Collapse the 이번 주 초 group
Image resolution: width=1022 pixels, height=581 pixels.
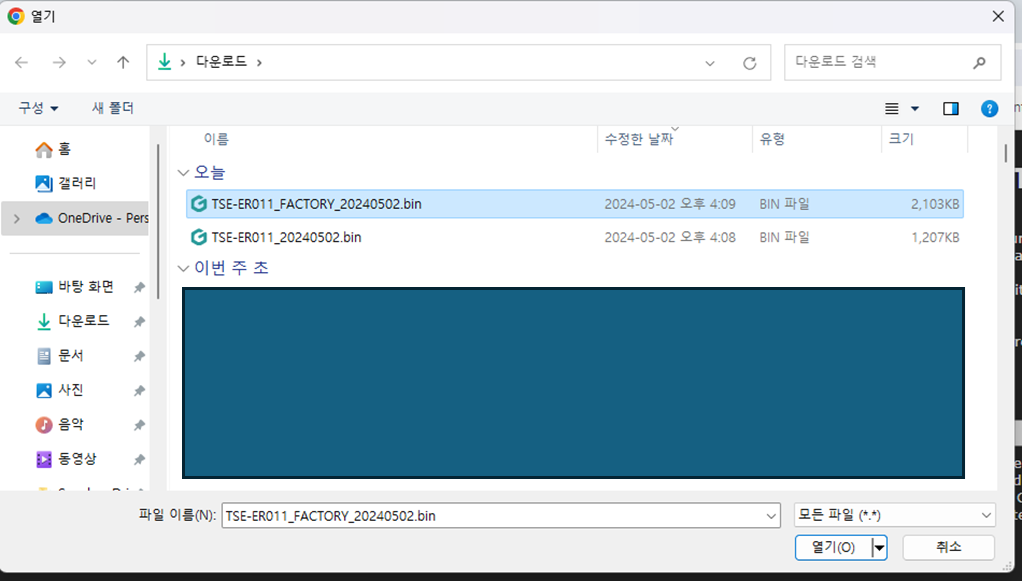coord(183,269)
